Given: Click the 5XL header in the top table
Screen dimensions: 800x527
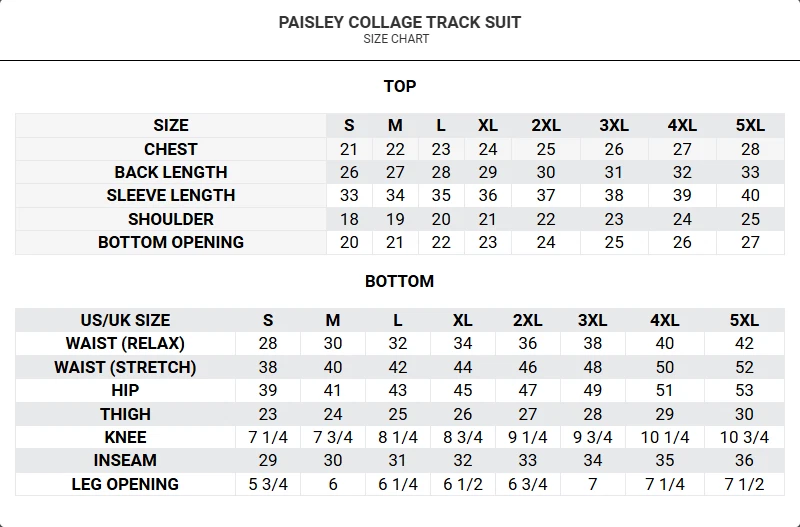Looking at the screenshot, I should point(750,125).
